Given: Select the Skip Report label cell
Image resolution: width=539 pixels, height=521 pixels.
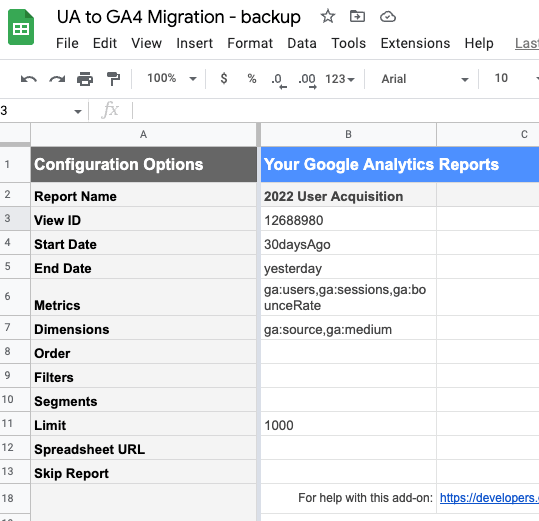Looking at the screenshot, I should pos(144,472).
